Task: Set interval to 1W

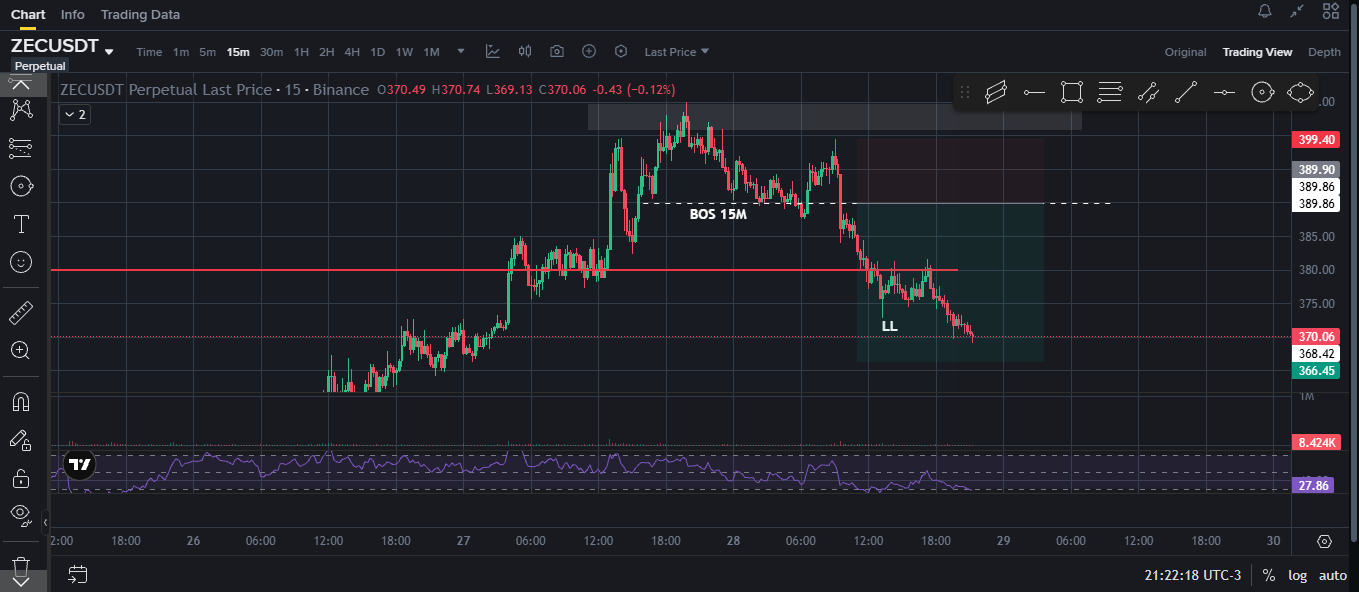Action: pyautogui.click(x=404, y=52)
